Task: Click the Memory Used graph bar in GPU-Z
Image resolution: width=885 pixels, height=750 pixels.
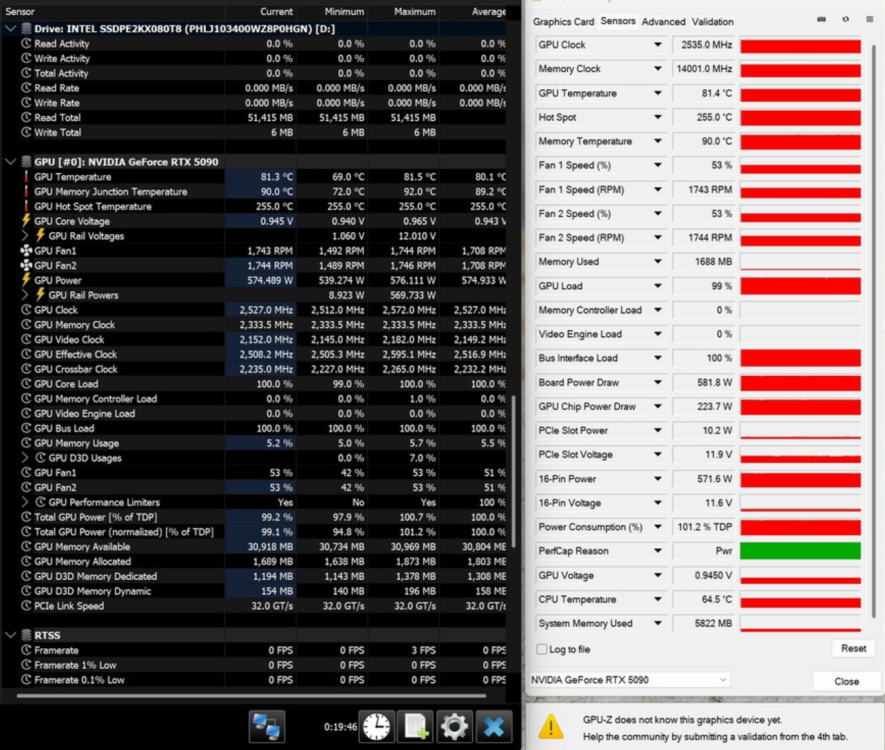Action: (x=800, y=262)
